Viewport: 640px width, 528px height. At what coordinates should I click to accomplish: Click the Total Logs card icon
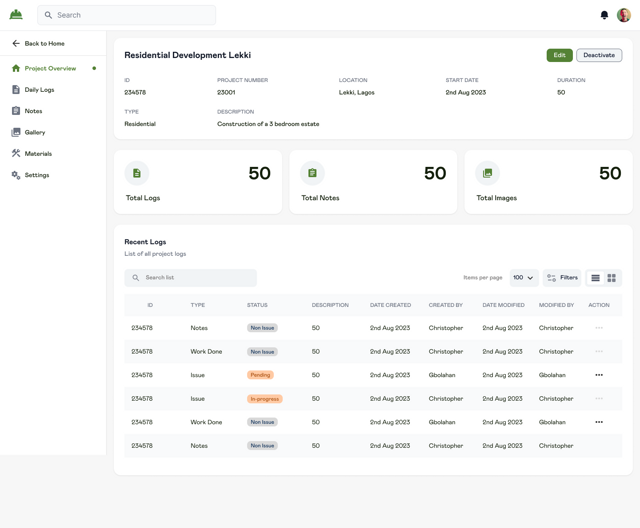[x=137, y=173]
